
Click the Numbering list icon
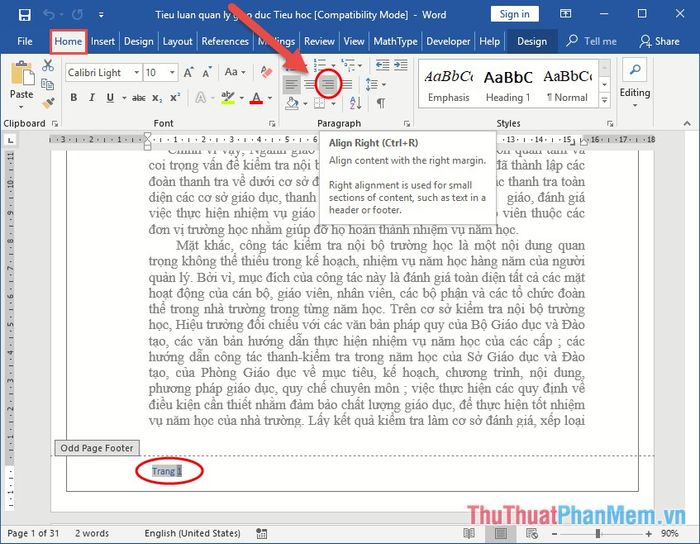322,65
